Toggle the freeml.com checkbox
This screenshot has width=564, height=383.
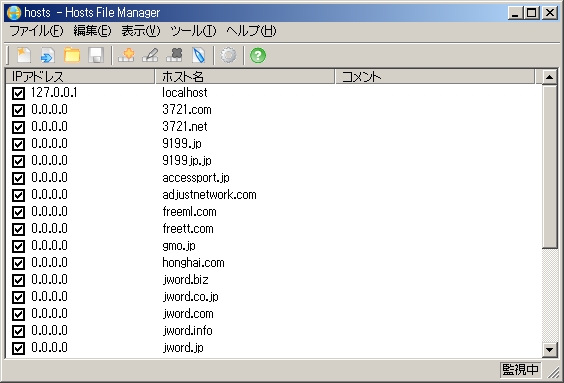click(18, 212)
